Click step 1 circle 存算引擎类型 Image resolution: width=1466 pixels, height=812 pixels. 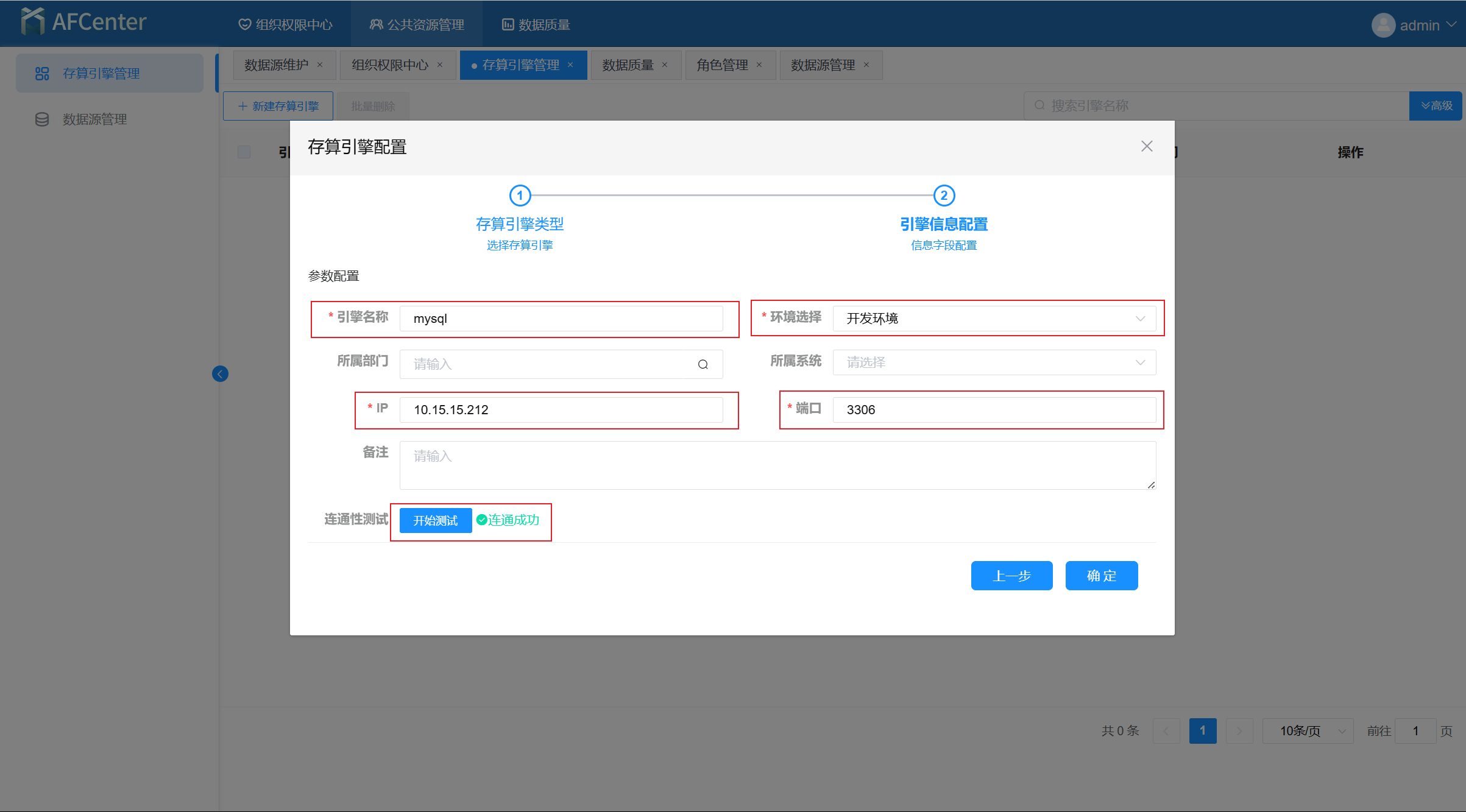tap(520, 196)
